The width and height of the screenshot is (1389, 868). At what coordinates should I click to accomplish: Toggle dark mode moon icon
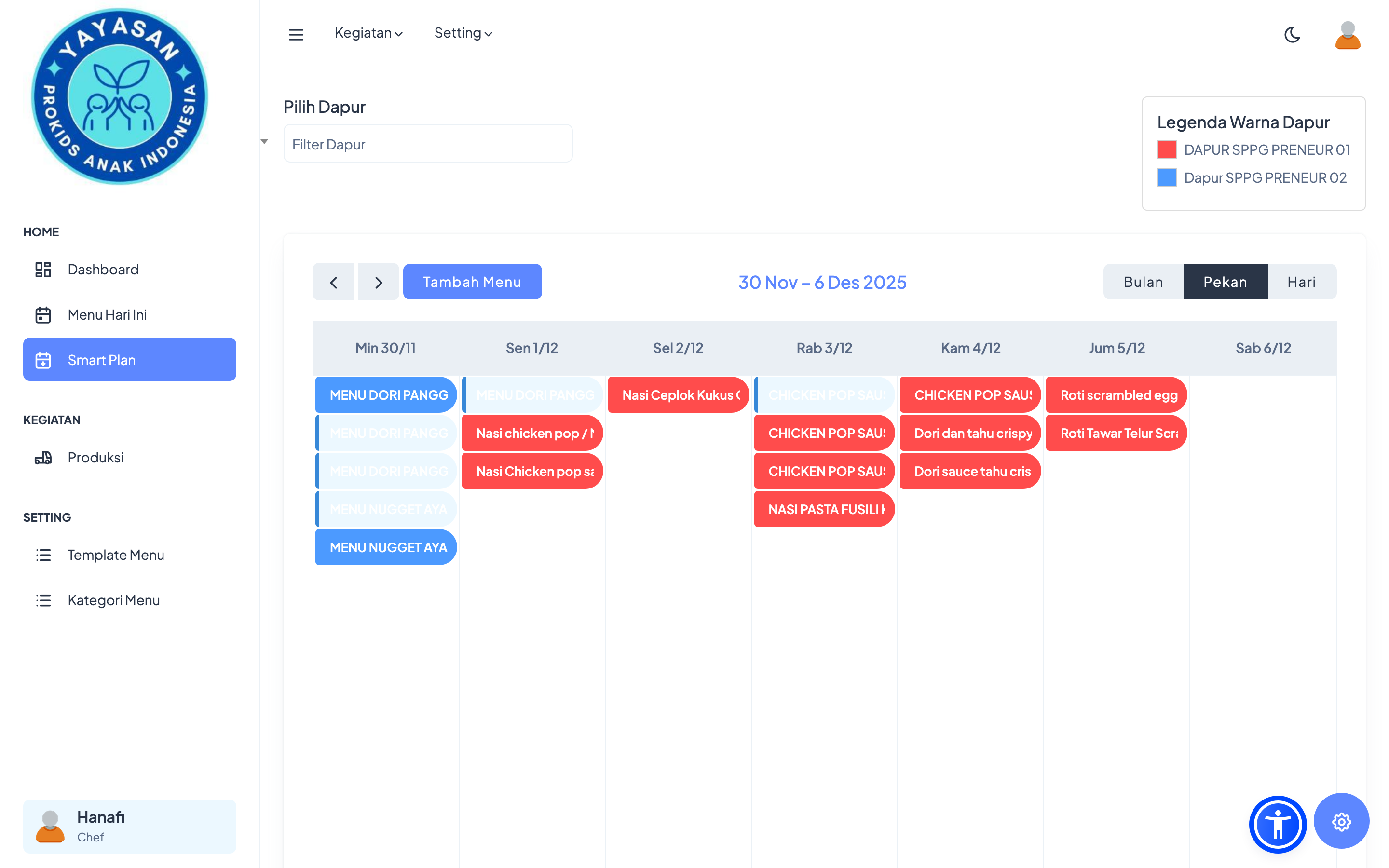coord(1292,34)
